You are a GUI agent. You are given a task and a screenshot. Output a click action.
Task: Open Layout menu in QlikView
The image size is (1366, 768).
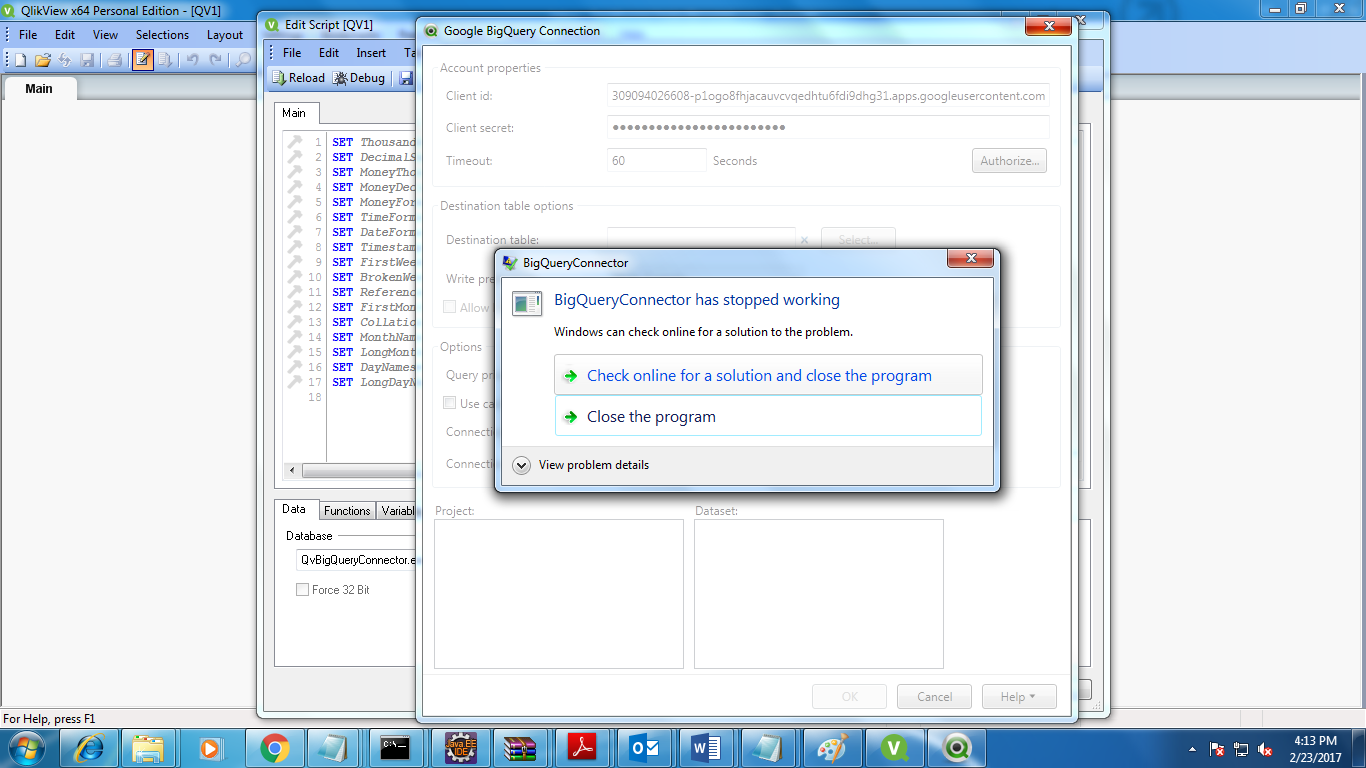pyautogui.click(x=225, y=34)
